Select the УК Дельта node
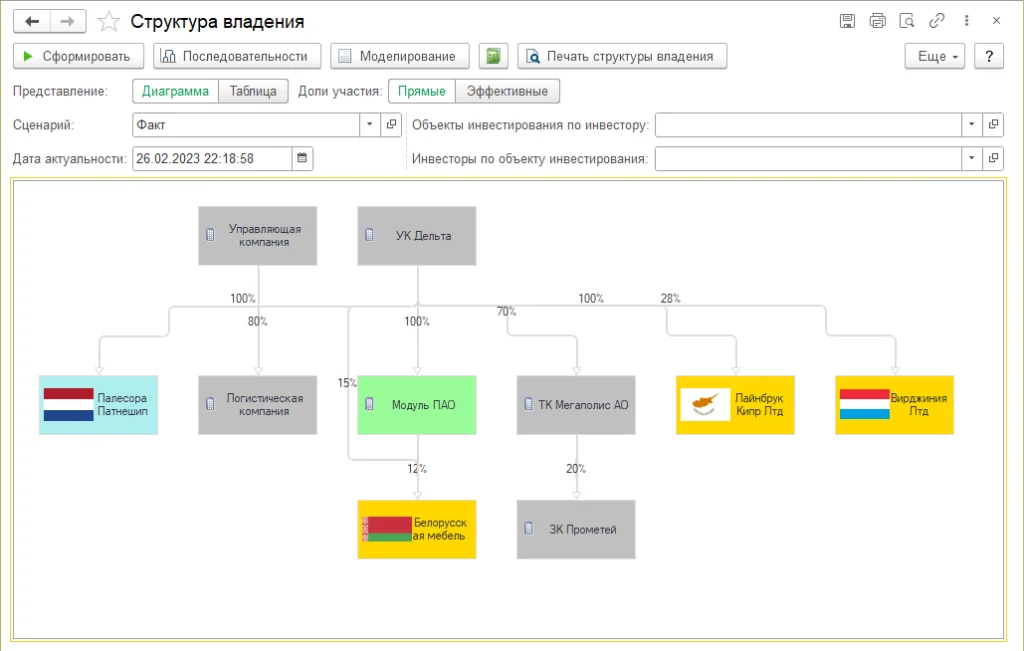The image size is (1024, 651). pyautogui.click(x=417, y=236)
